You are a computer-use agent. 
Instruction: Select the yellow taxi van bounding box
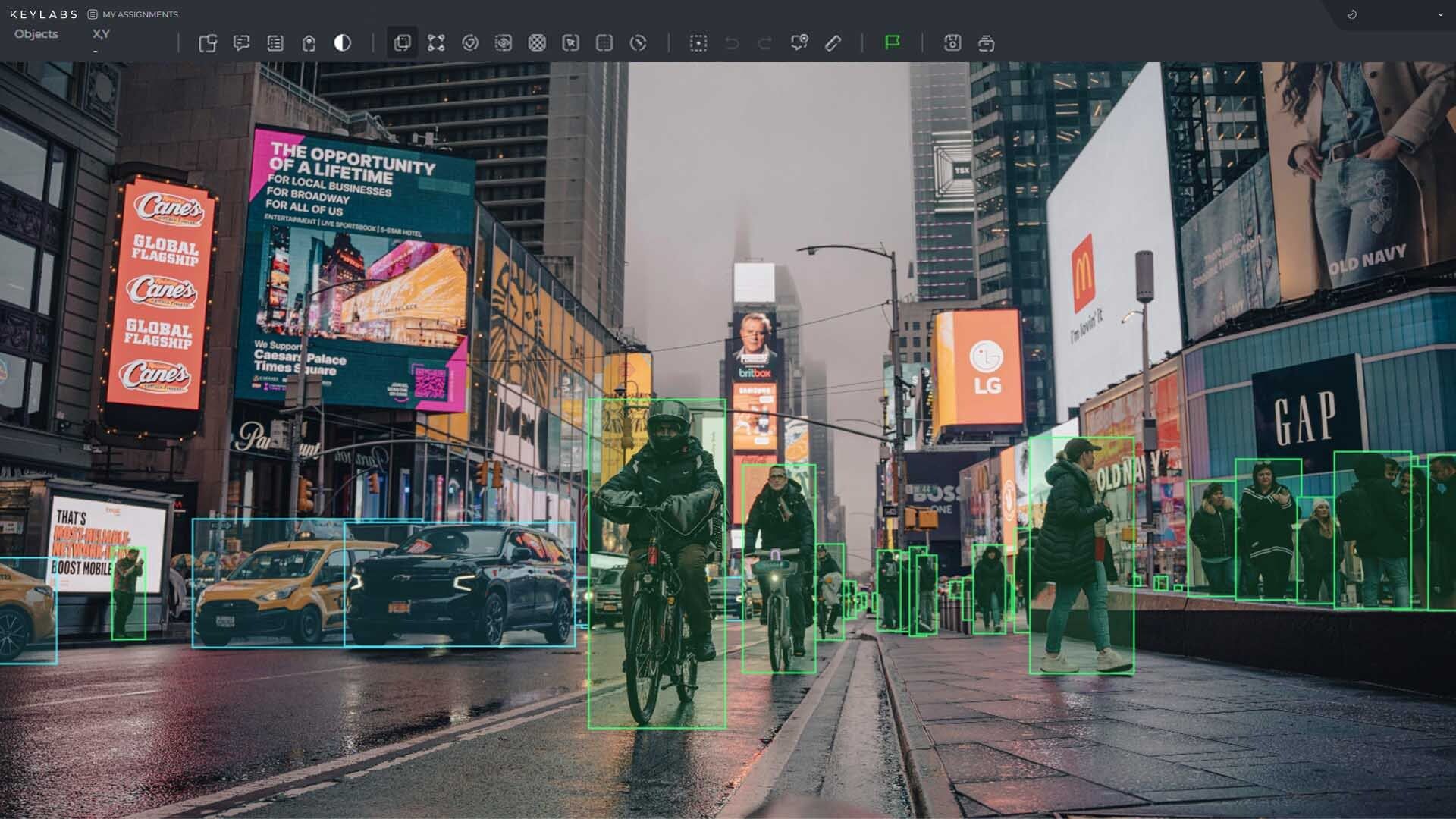coord(269,583)
